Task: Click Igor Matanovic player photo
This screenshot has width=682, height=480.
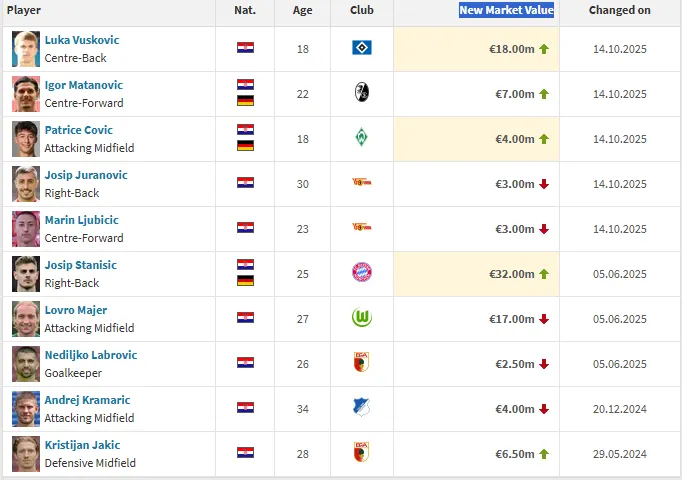Action: tap(26, 93)
